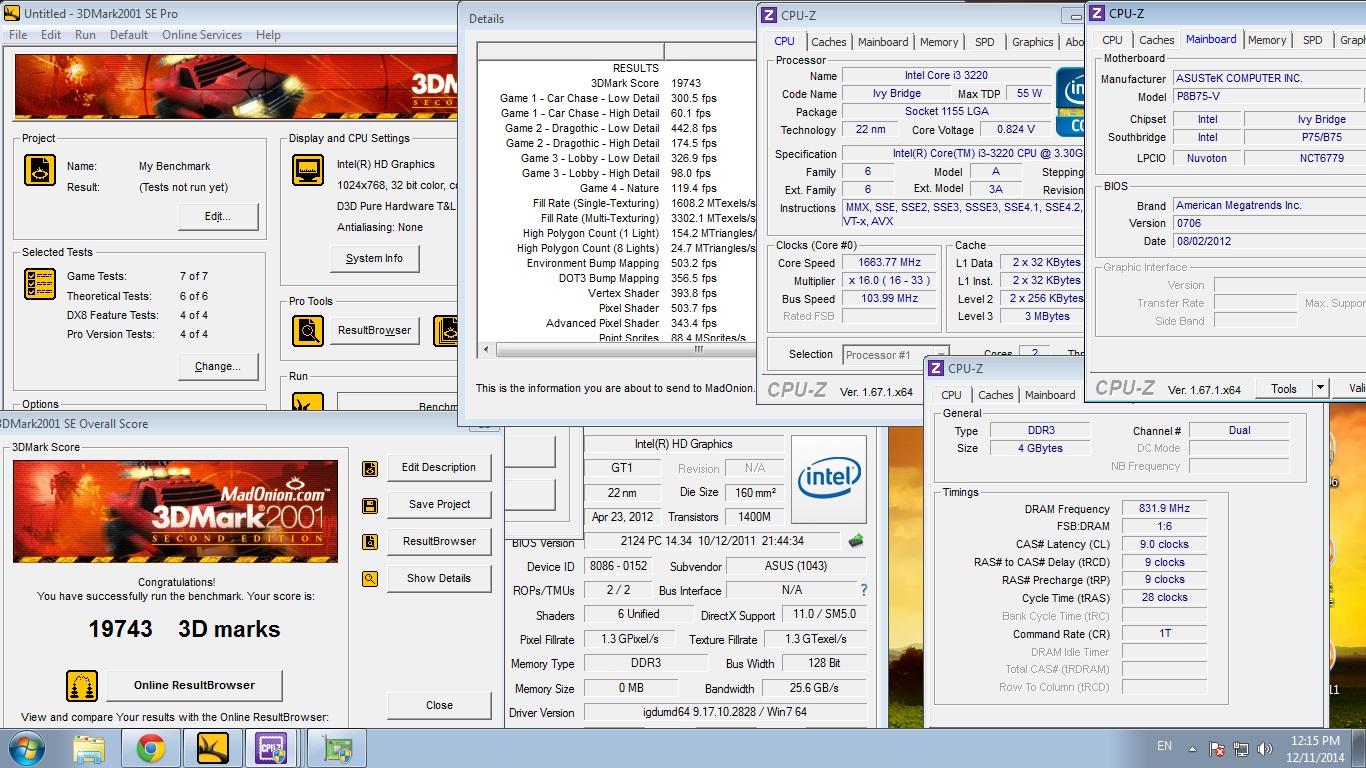Click the motherboard model 'P8B75-V' field
Viewport: 1366px width, 768px height.
[x=1267, y=97]
